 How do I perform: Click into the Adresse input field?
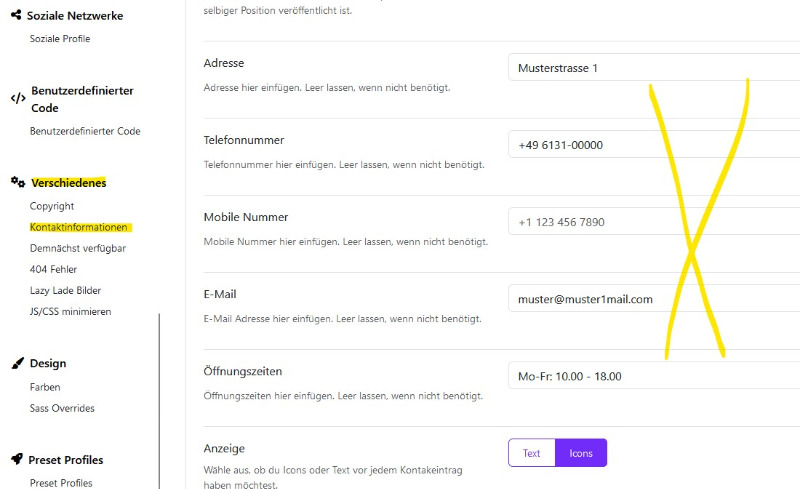point(654,67)
